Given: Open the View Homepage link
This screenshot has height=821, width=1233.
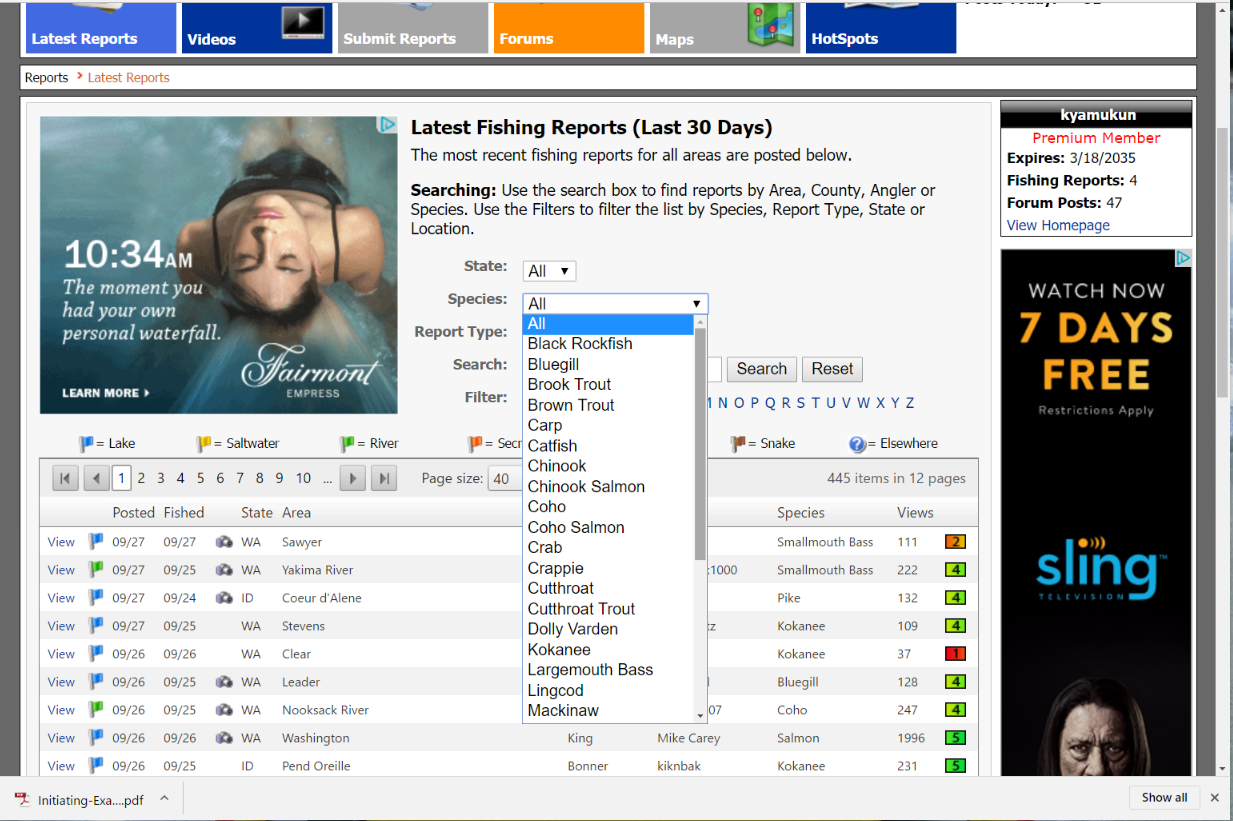Looking at the screenshot, I should point(1058,225).
